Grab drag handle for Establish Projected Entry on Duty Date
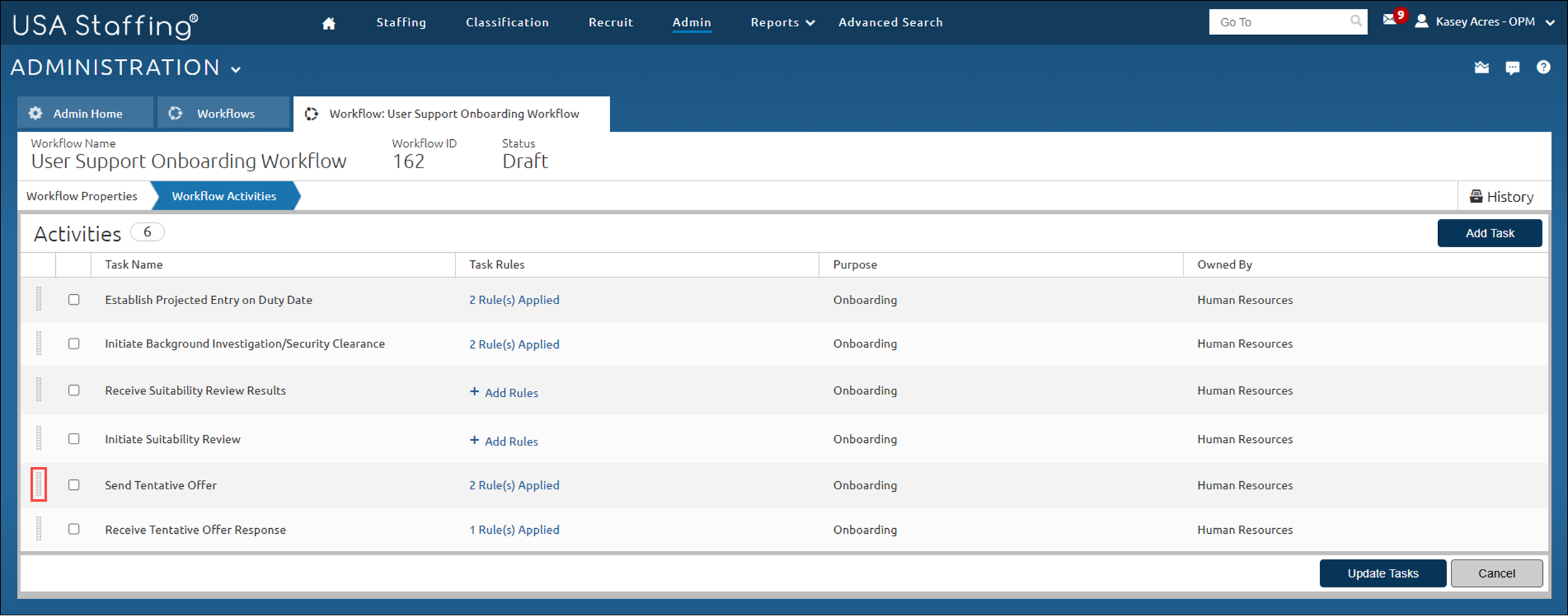The height and width of the screenshot is (616, 1568). pyautogui.click(x=38, y=299)
